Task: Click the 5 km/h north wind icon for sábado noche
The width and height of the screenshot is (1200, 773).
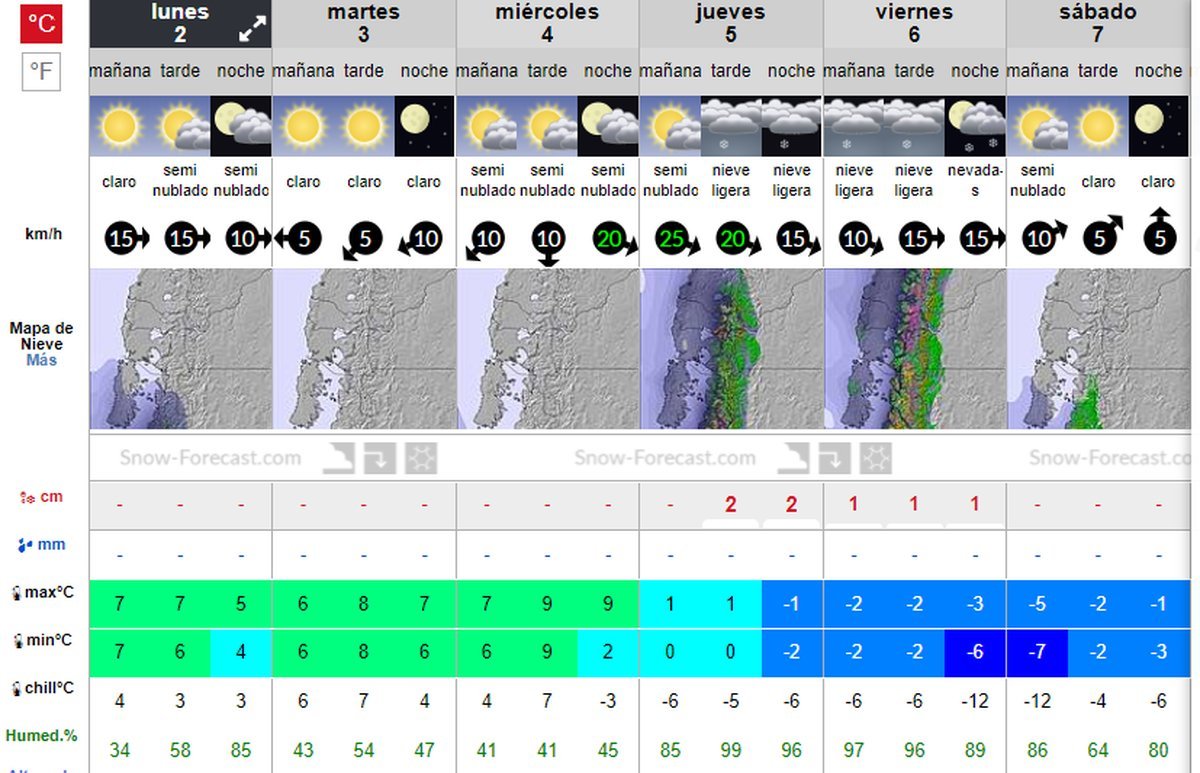Action: (x=1159, y=232)
